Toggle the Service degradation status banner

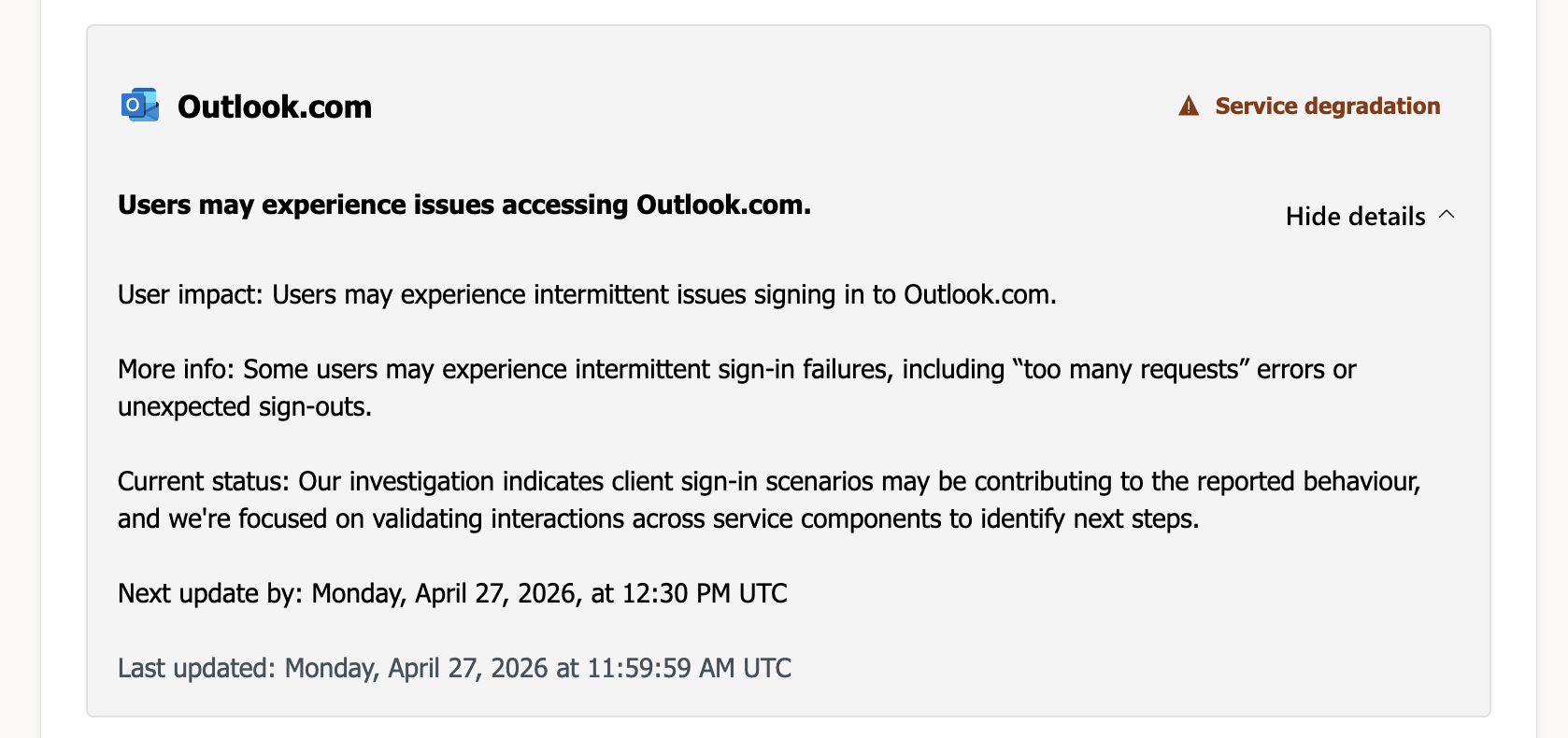pos(1328,106)
